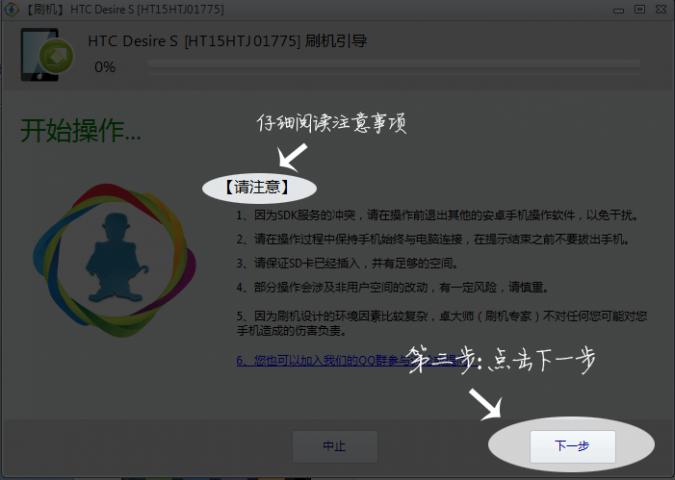Click the phone device icon in header
Screen dimensions: 675x480
pyautogui.click(x=46, y=55)
